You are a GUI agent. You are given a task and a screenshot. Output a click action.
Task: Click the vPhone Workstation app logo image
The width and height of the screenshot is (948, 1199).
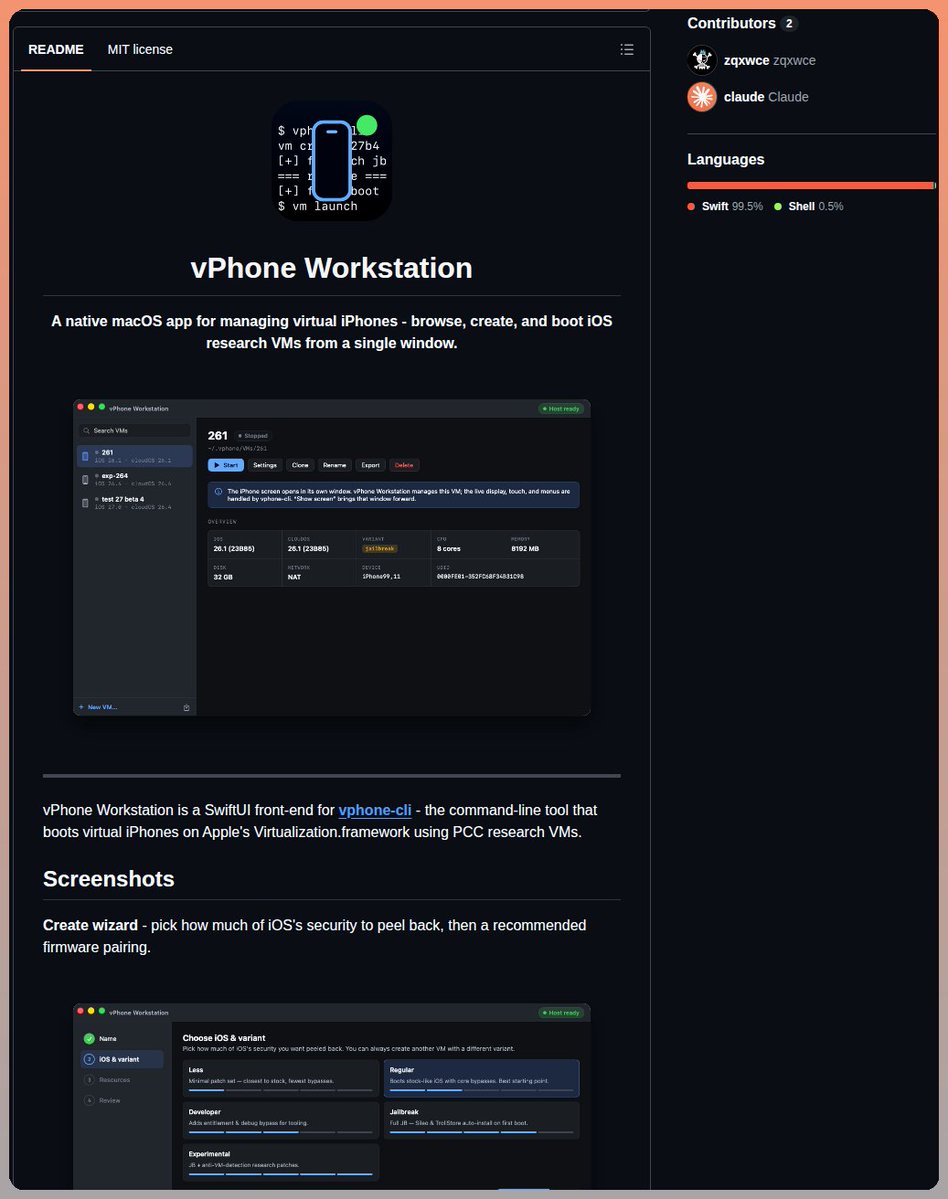point(332,161)
